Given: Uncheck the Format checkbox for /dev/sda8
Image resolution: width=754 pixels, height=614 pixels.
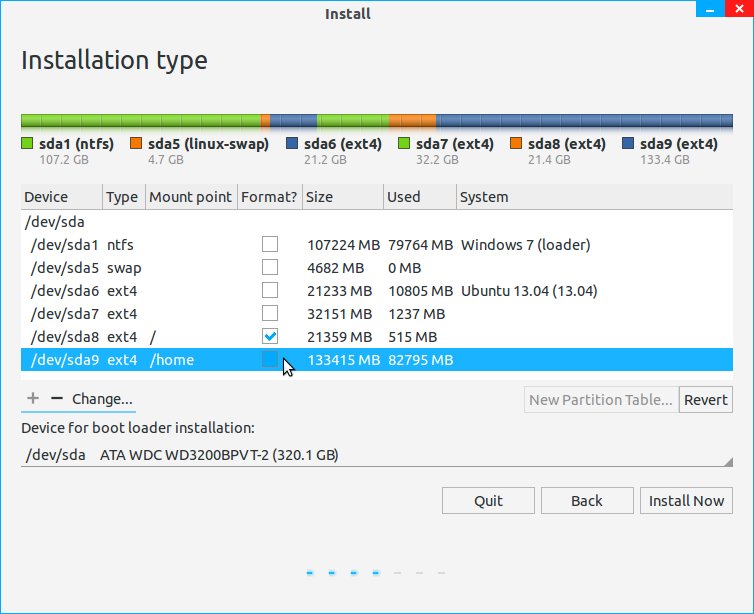Looking at the screenshot, I should [270, 336].
